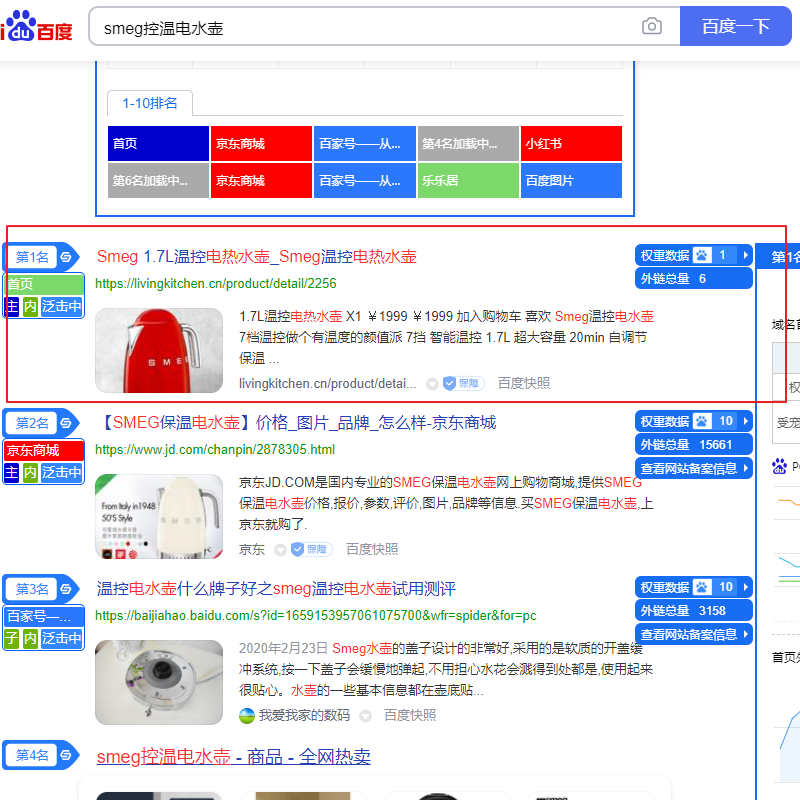The image size is (800, 800).
Task: Open 百度快照 for 京东 result
Action: (372, 549)
